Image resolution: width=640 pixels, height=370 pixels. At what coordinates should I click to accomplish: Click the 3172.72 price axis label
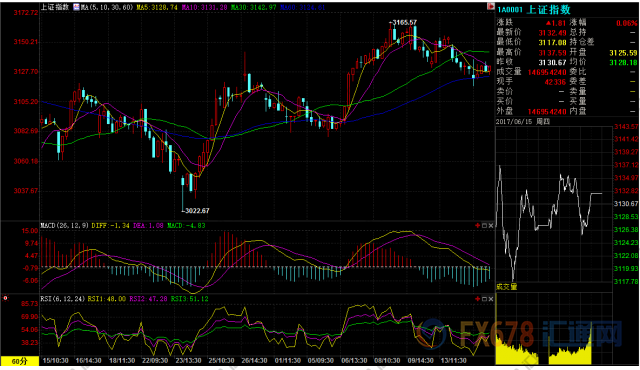(x=26, y=13)
